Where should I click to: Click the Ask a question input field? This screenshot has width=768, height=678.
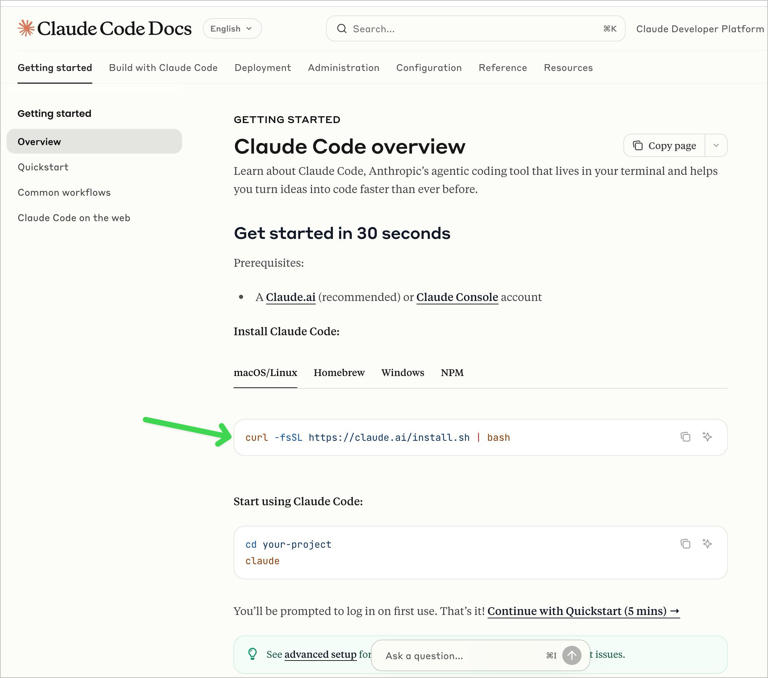460,656
